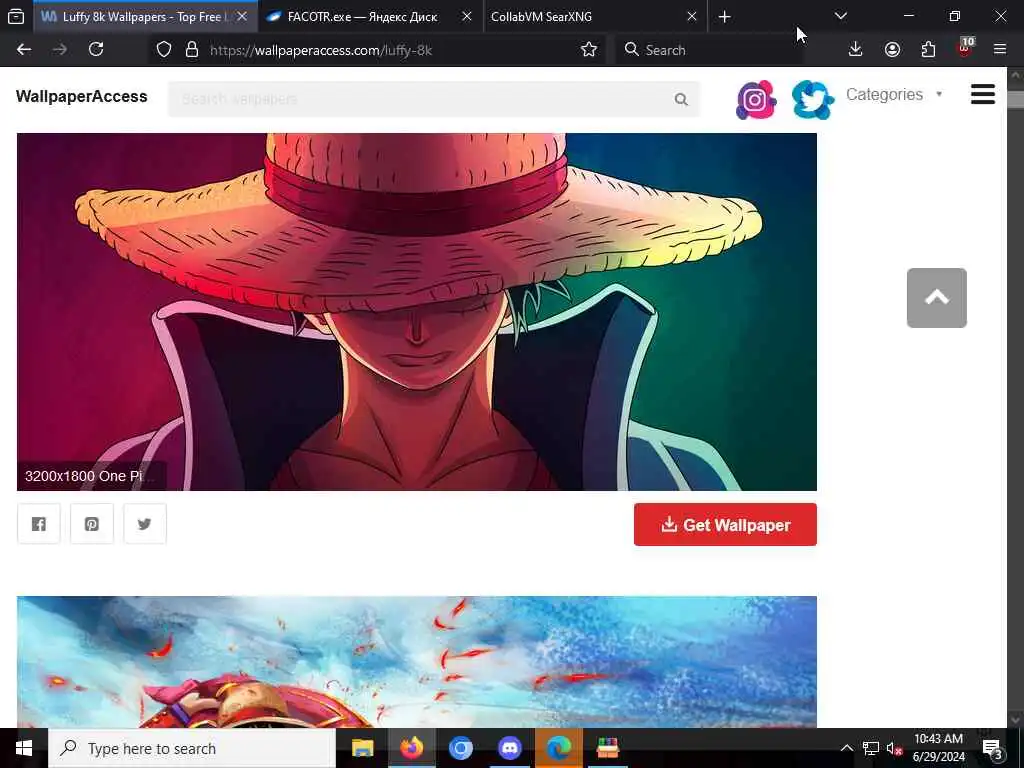1024x768 pixels.
Task: Open the clock showing 10:43 AM
Action: [x=938, y=748]
